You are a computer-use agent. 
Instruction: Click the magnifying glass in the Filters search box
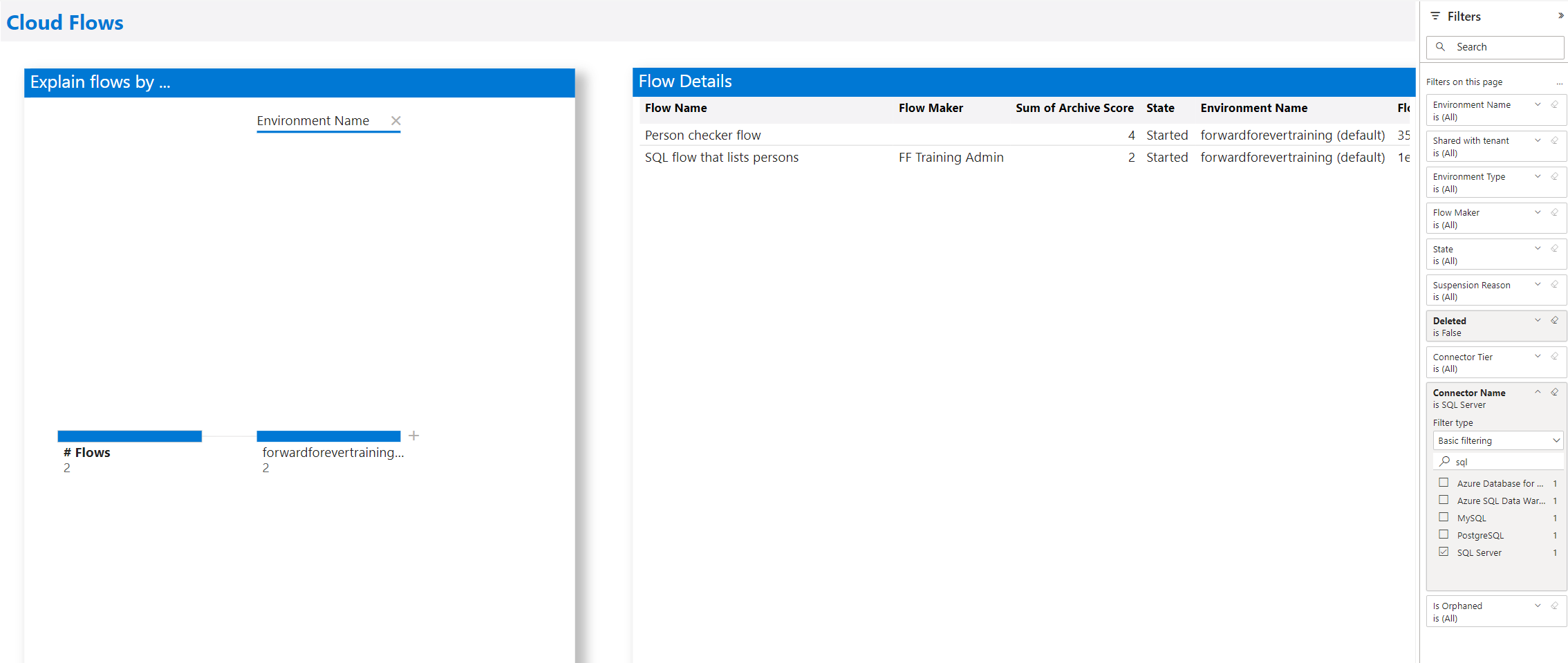coord(1441,46)
